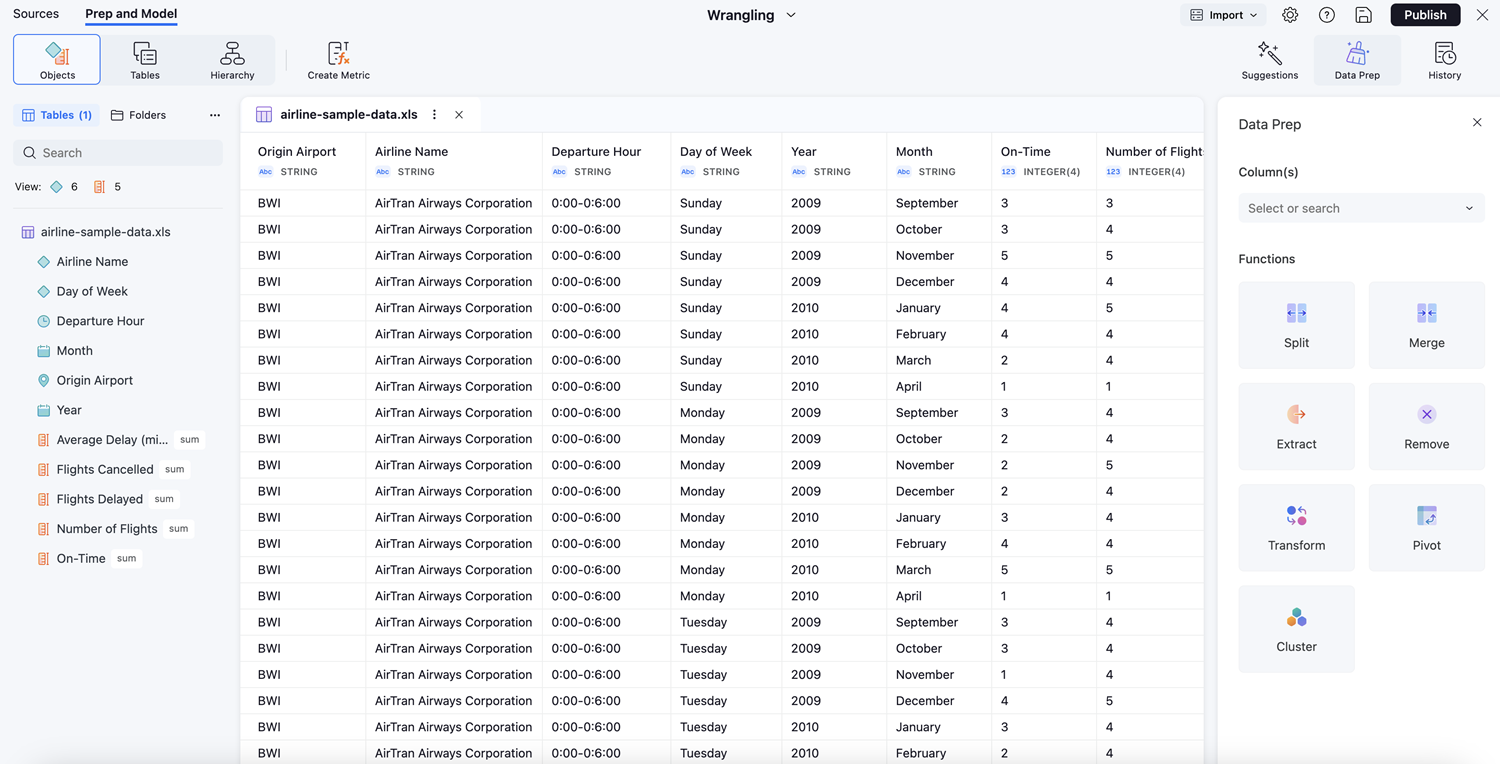Select the Merge function
The image size is (1500, 764).
coord(1426,325)
